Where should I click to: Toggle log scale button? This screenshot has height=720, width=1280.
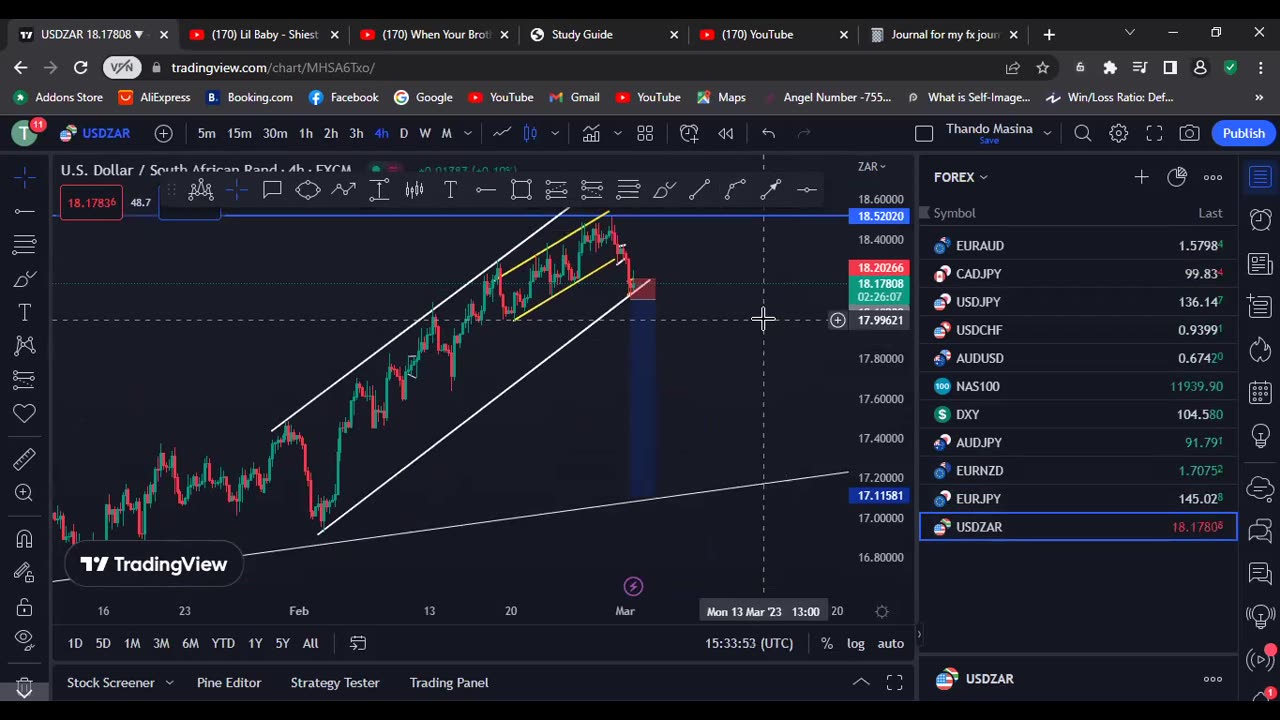click(856, 643)
